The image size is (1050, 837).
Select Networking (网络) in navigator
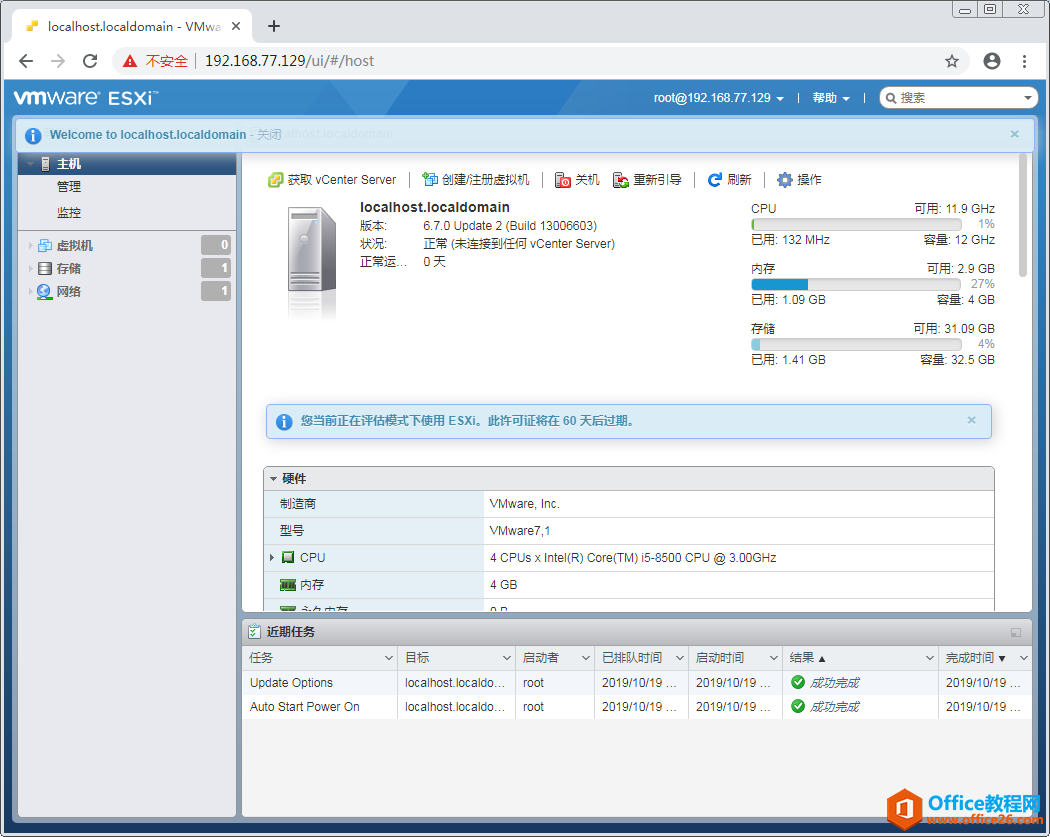tap(68, 291)
